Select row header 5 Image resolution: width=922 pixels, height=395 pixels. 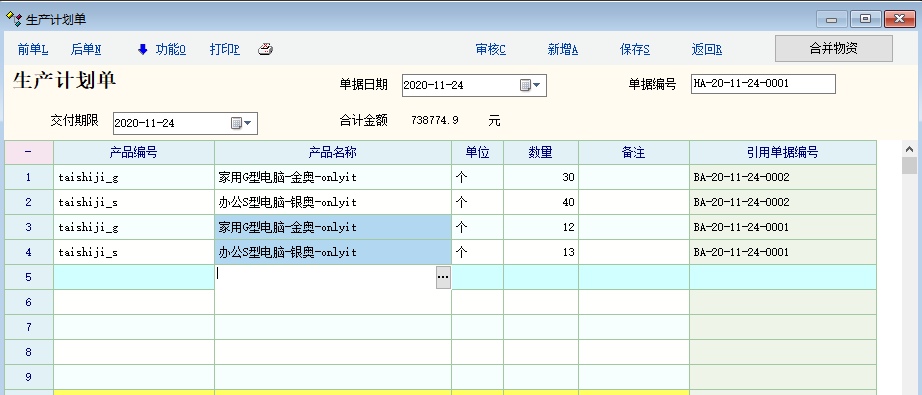tap(29, 277)
